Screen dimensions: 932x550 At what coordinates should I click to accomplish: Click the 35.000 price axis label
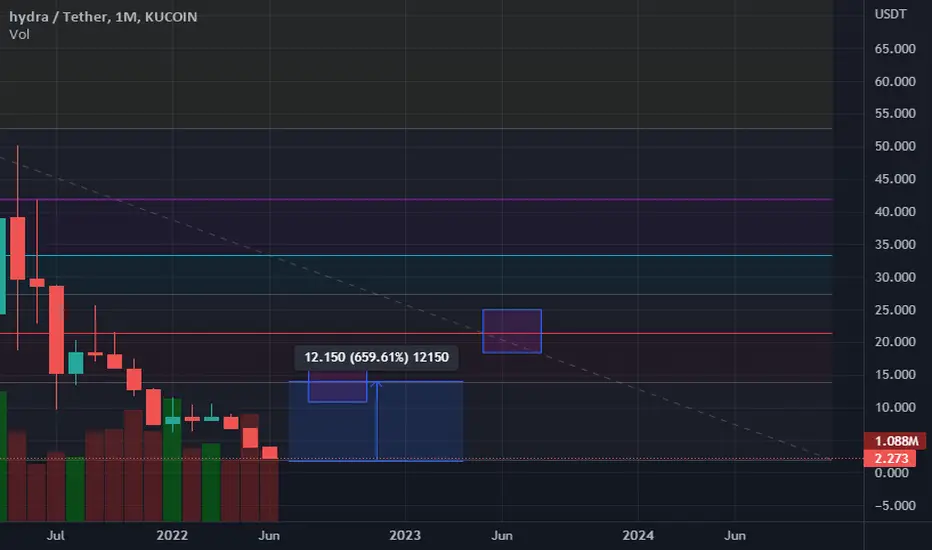(895, 244)
